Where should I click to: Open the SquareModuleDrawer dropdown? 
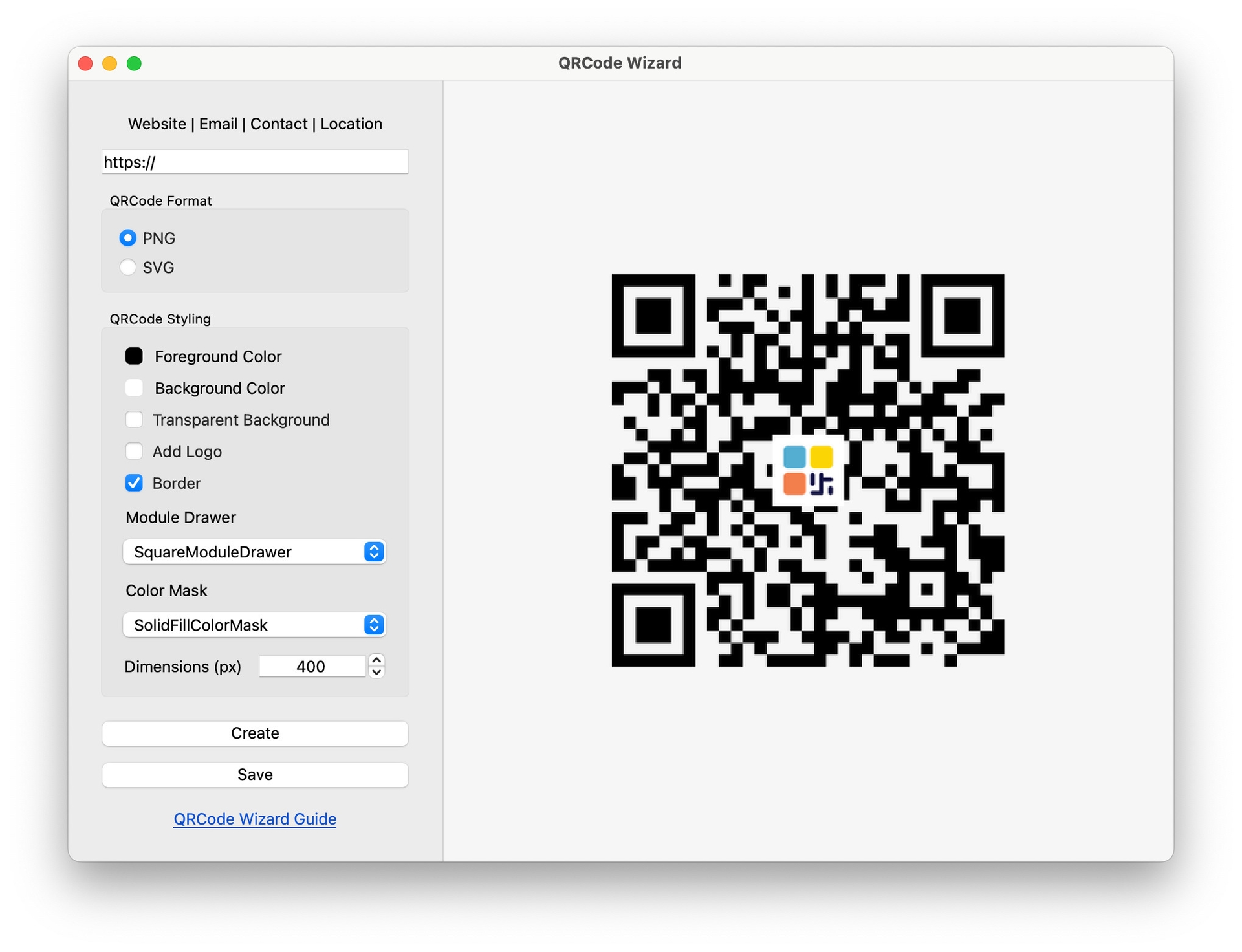coord(254,552)
